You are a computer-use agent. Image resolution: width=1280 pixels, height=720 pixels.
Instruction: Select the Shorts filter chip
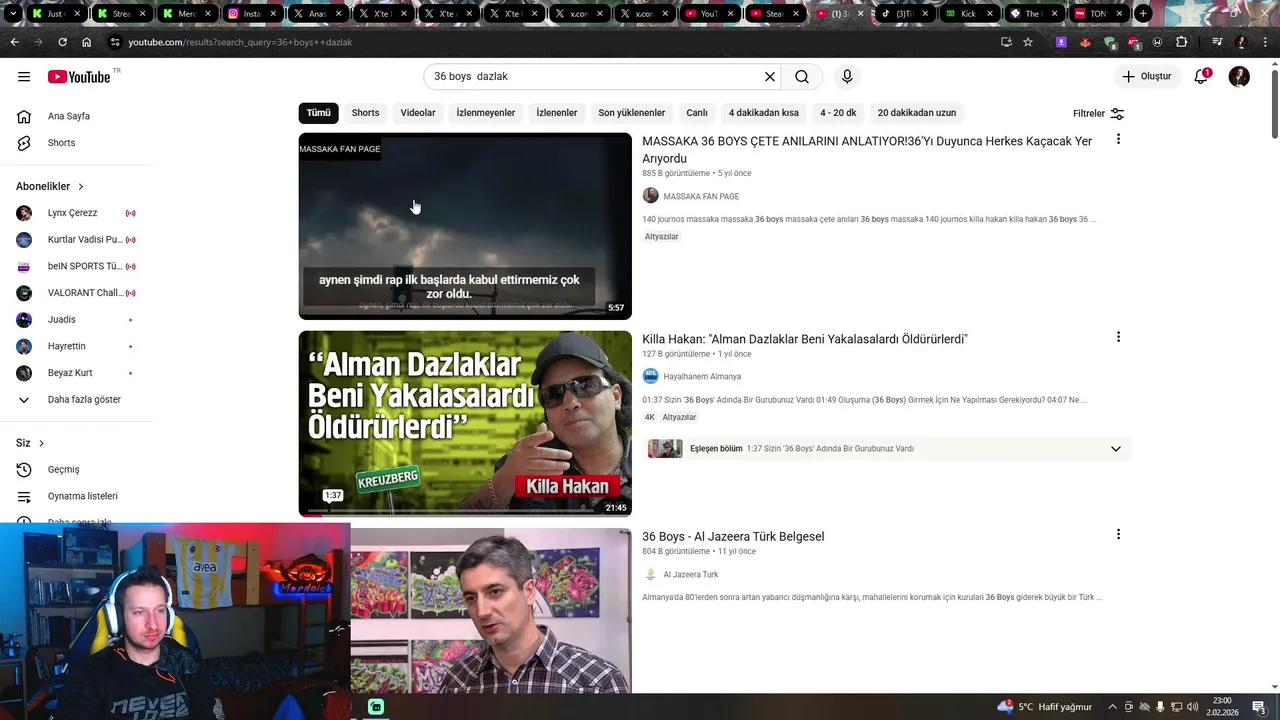[x=365, y=113]
